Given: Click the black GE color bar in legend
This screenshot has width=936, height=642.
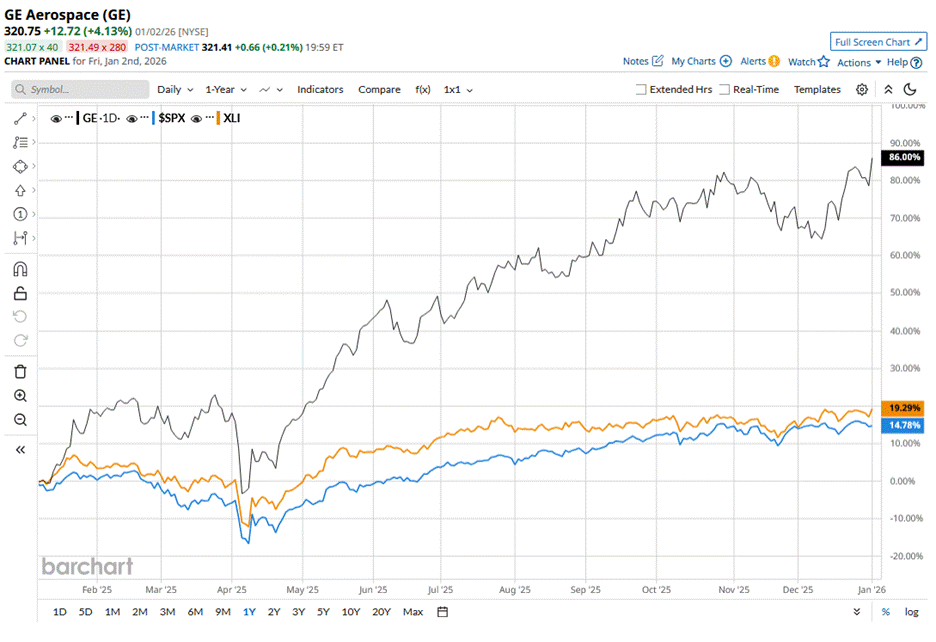Looking at the screenshot, I should pos(78,118).
